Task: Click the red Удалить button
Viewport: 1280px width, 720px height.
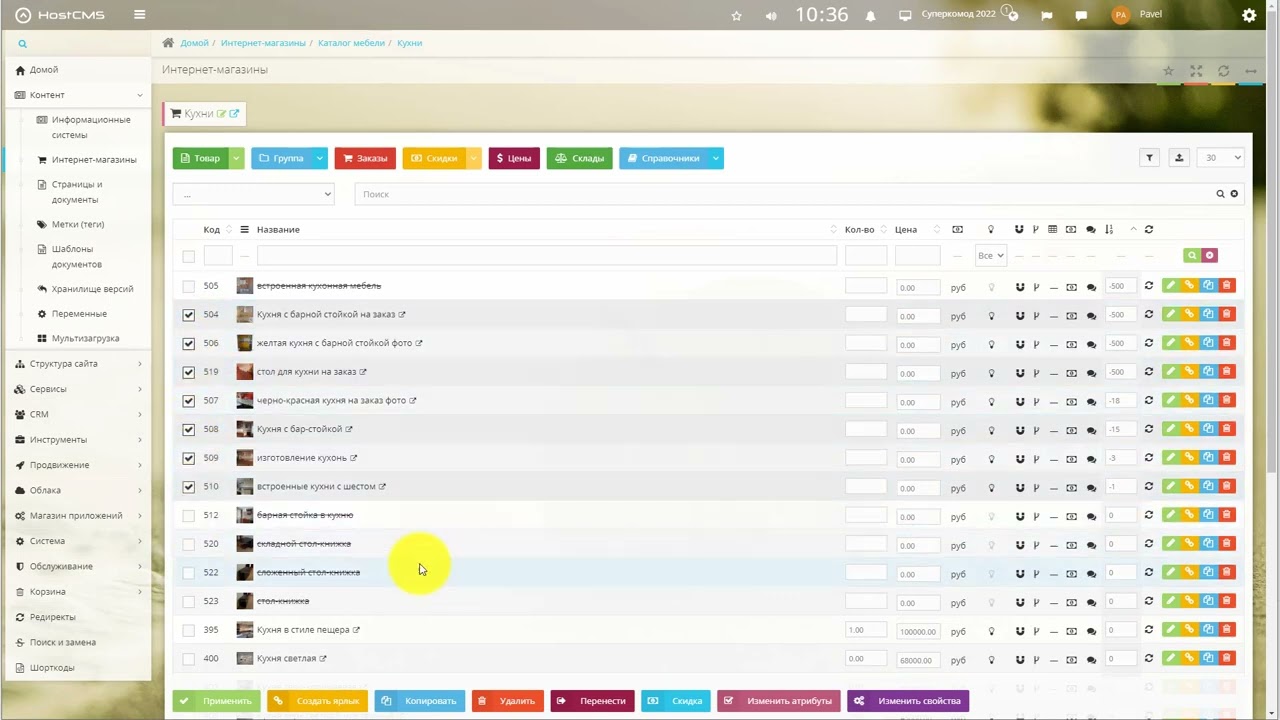Action: point(508,701)
